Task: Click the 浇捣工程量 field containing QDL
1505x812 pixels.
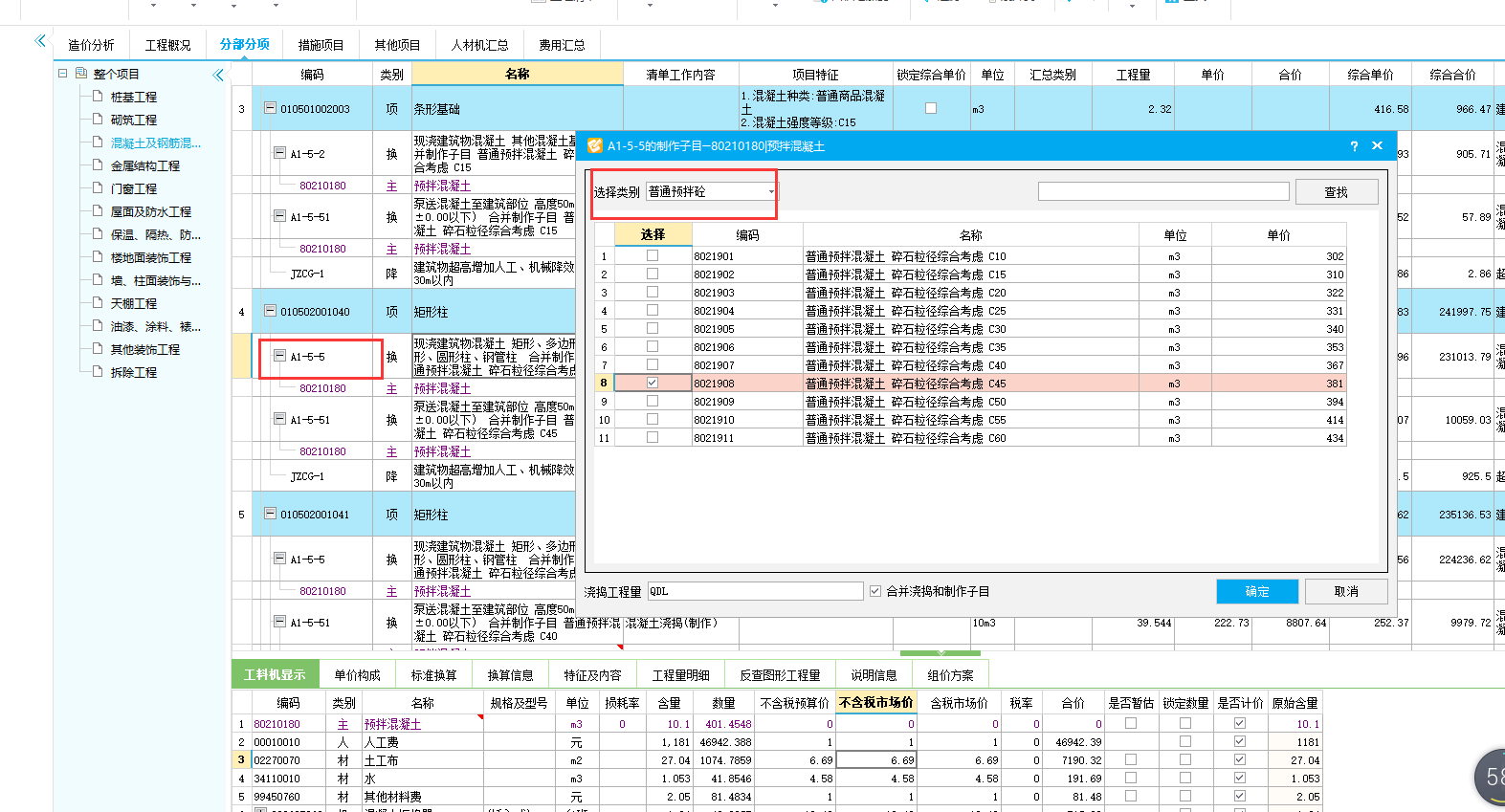Action: point(755,591)
